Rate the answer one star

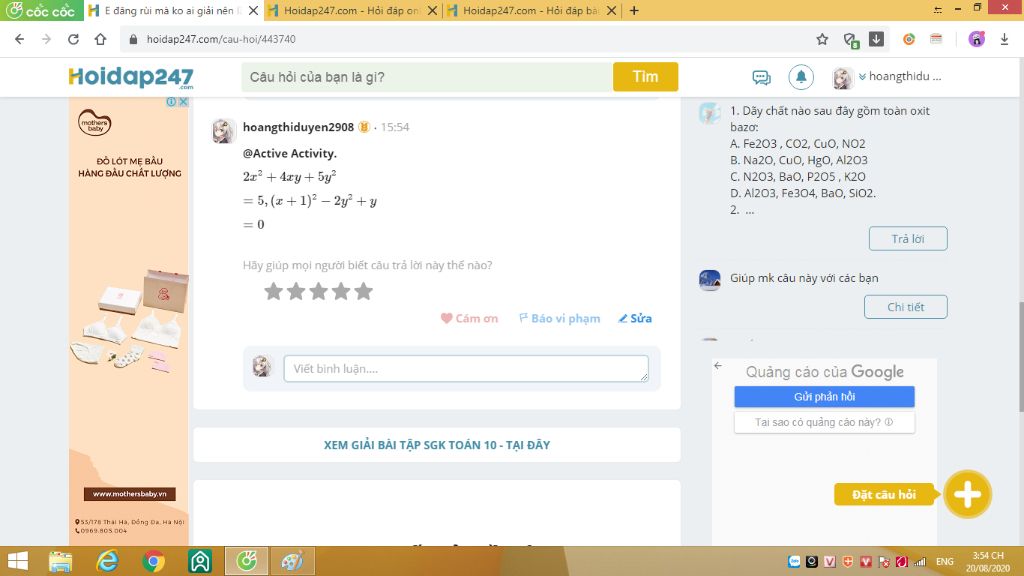(x=273, y=291)
